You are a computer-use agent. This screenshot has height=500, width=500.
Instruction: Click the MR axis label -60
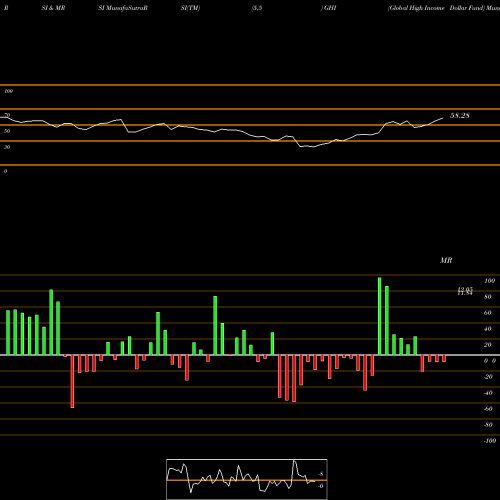click(x=488, y=409)
